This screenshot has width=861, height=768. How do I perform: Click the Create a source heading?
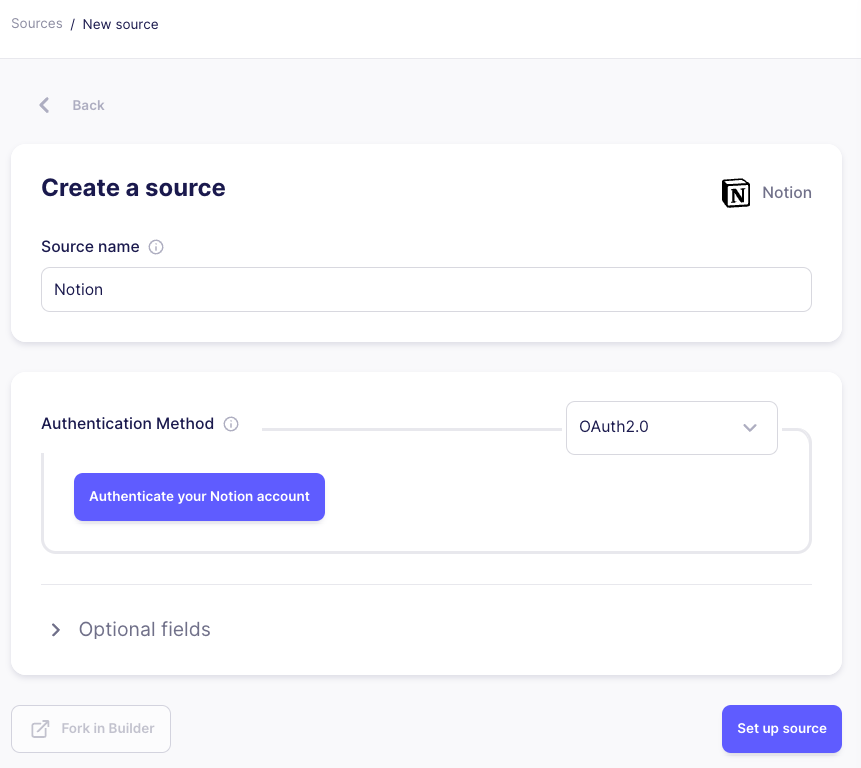pyautogui.click(x=133, y=188)
